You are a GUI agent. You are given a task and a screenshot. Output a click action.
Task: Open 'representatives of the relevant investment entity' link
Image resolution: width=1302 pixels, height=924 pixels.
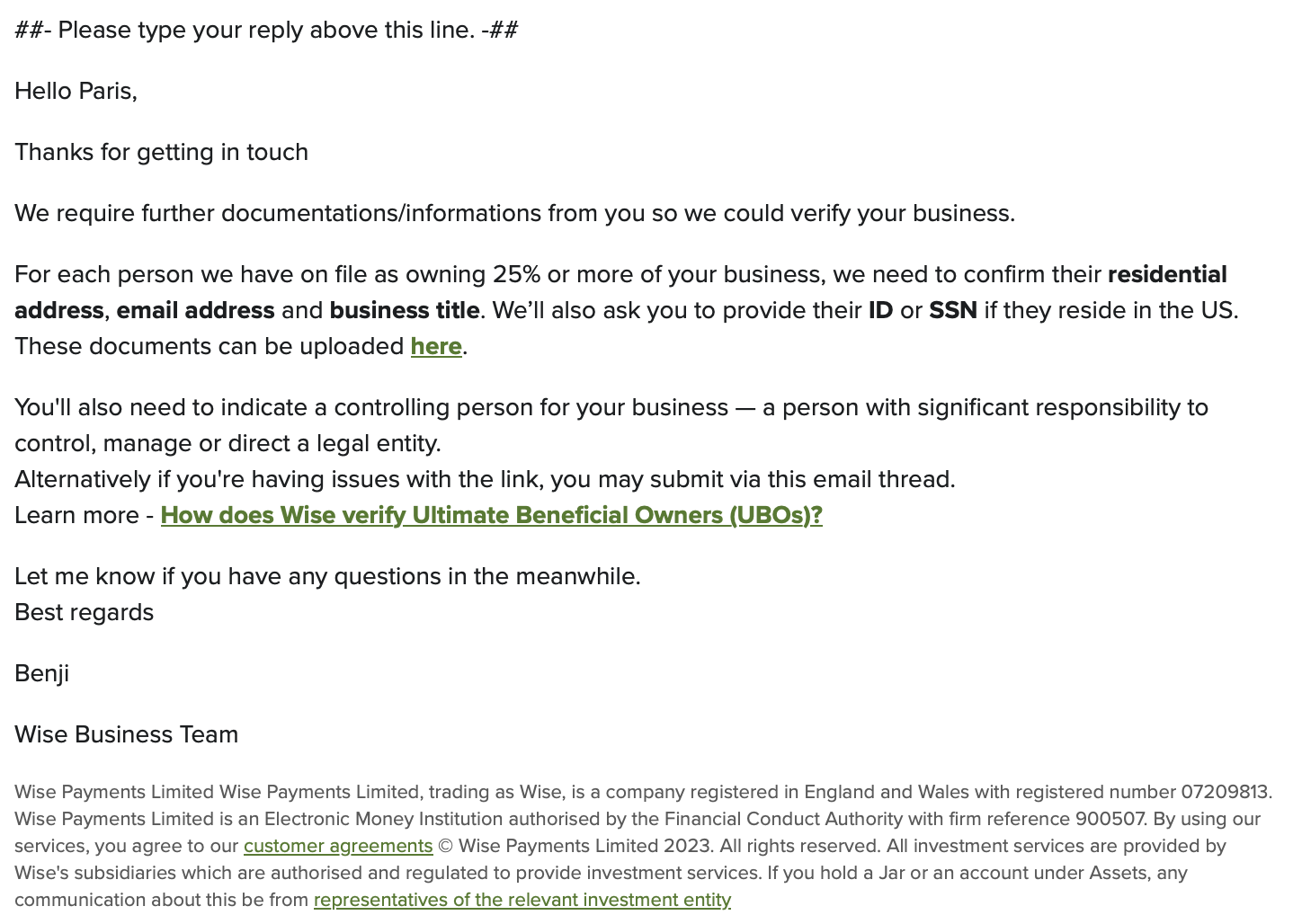(522, 900)
